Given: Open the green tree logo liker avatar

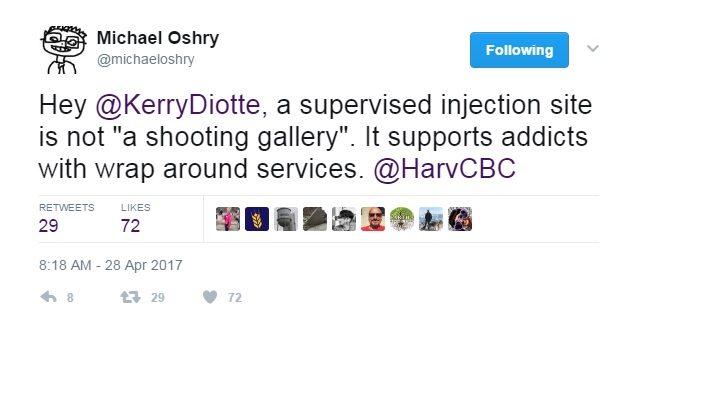Looking at the screenshot, I should pos(402,219).
